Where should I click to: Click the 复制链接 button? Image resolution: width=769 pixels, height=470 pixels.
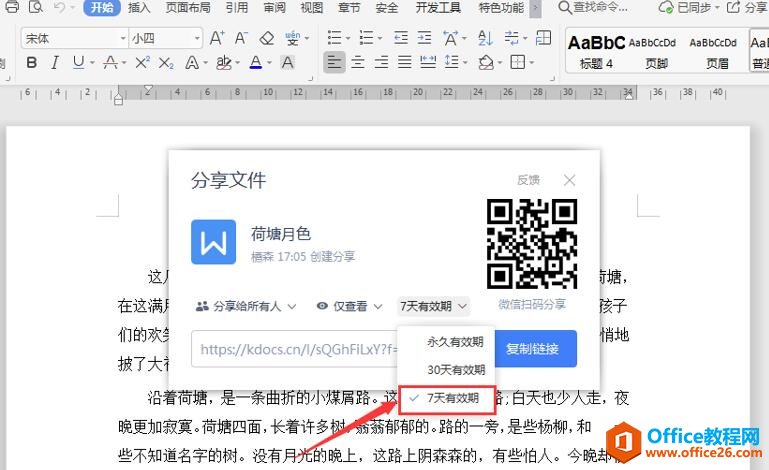point(539,349)
